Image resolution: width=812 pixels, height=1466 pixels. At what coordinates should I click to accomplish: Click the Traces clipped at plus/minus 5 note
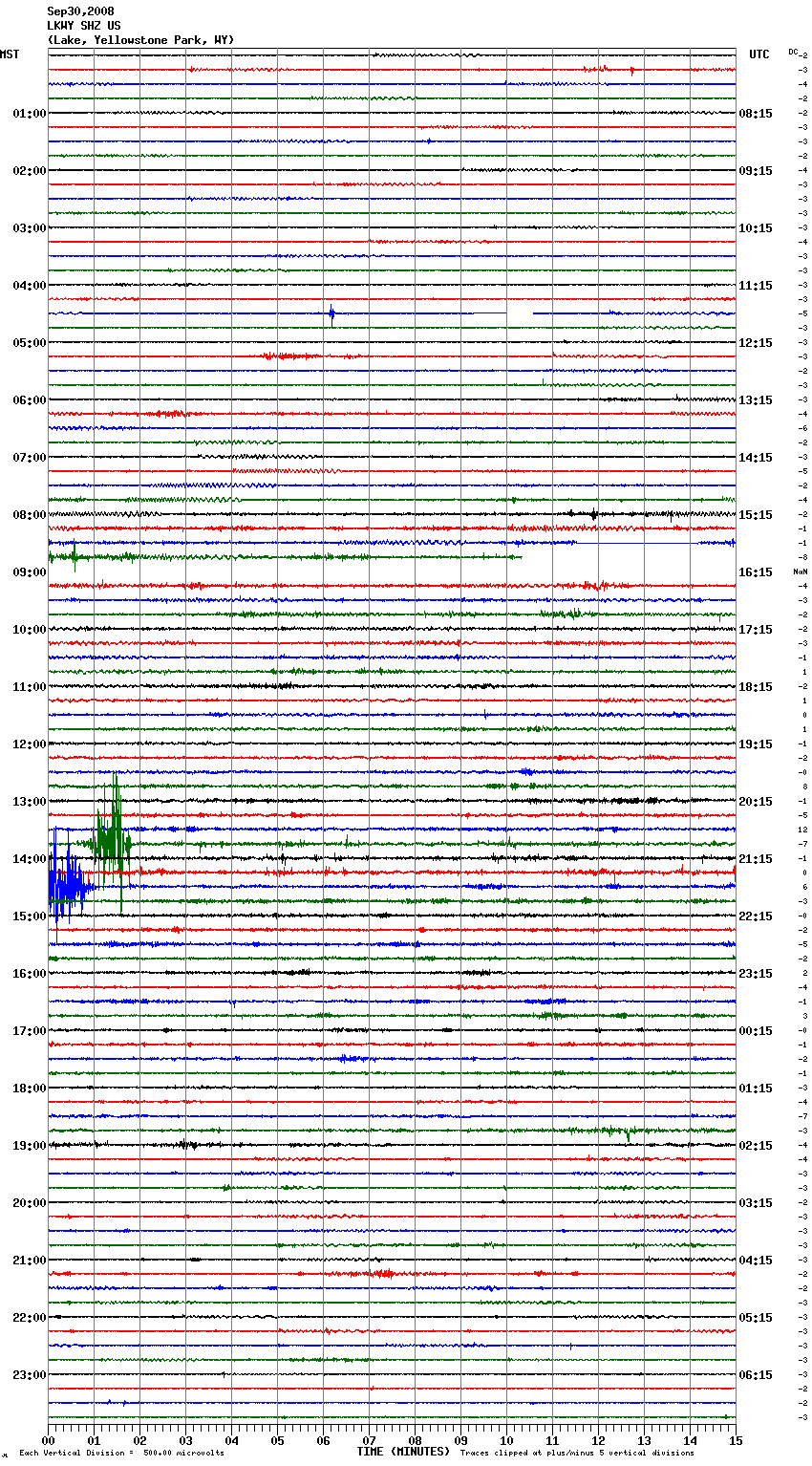click(577, 1454)
